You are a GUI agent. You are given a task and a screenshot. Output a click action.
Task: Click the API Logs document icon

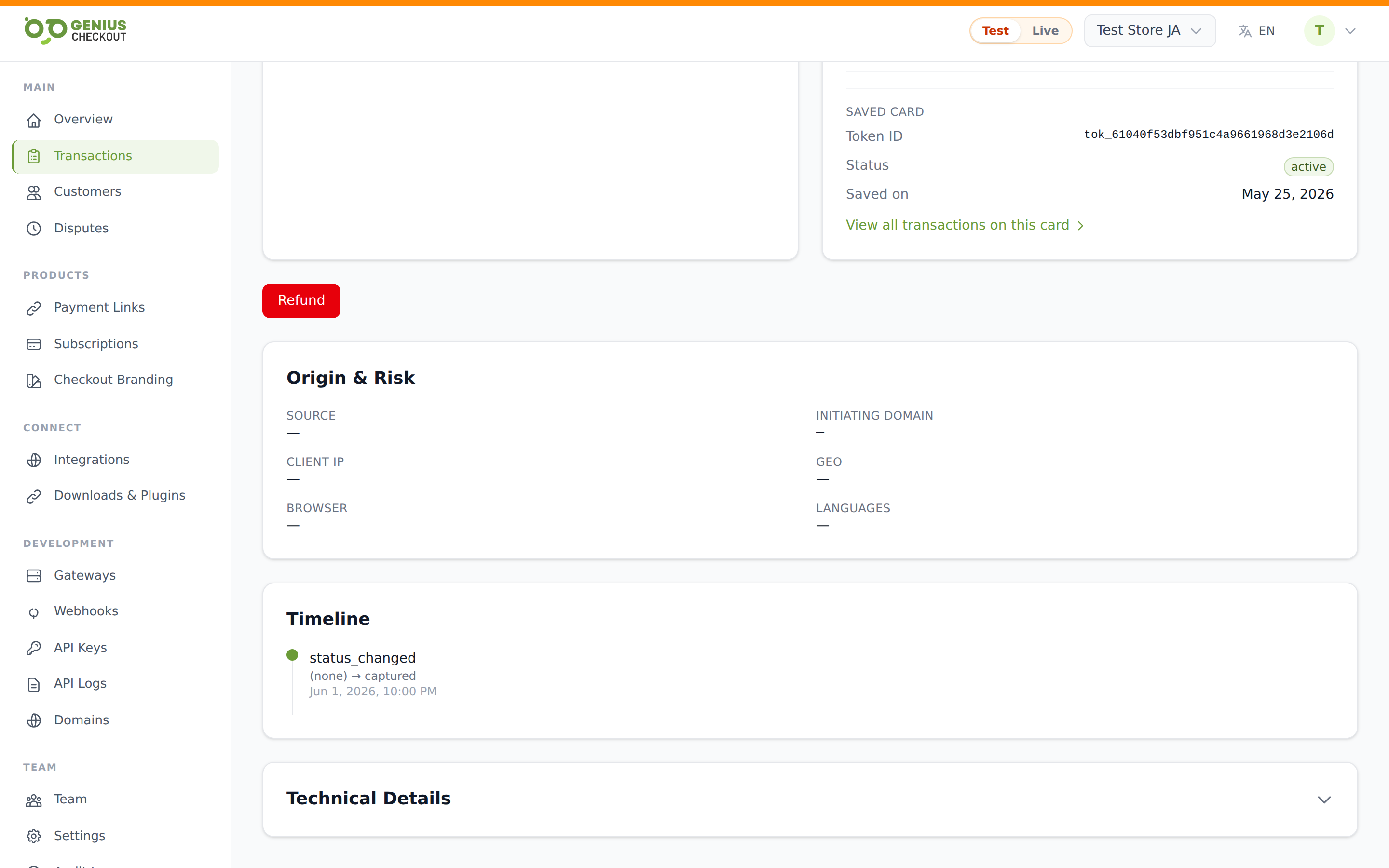(34, 684)
